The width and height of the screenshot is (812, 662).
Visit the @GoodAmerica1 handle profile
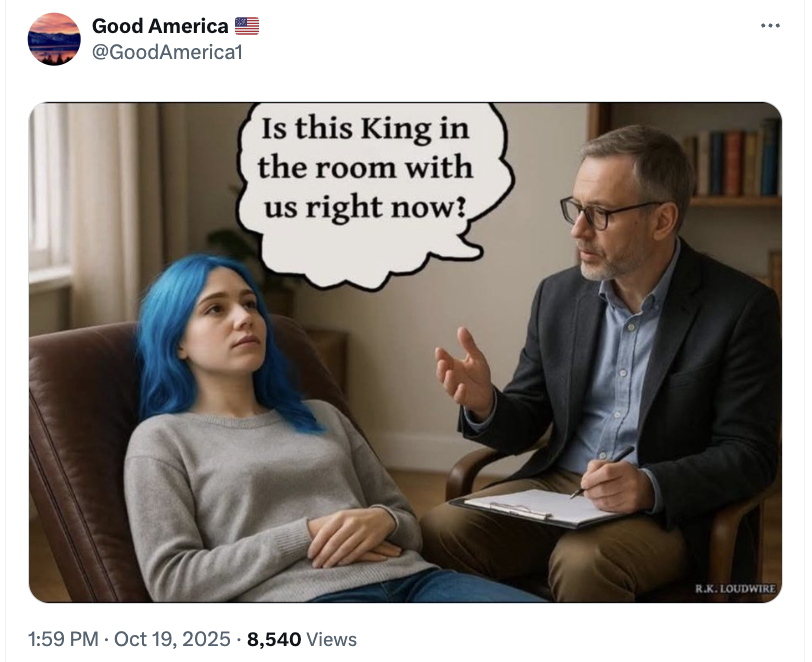[167, 52]
